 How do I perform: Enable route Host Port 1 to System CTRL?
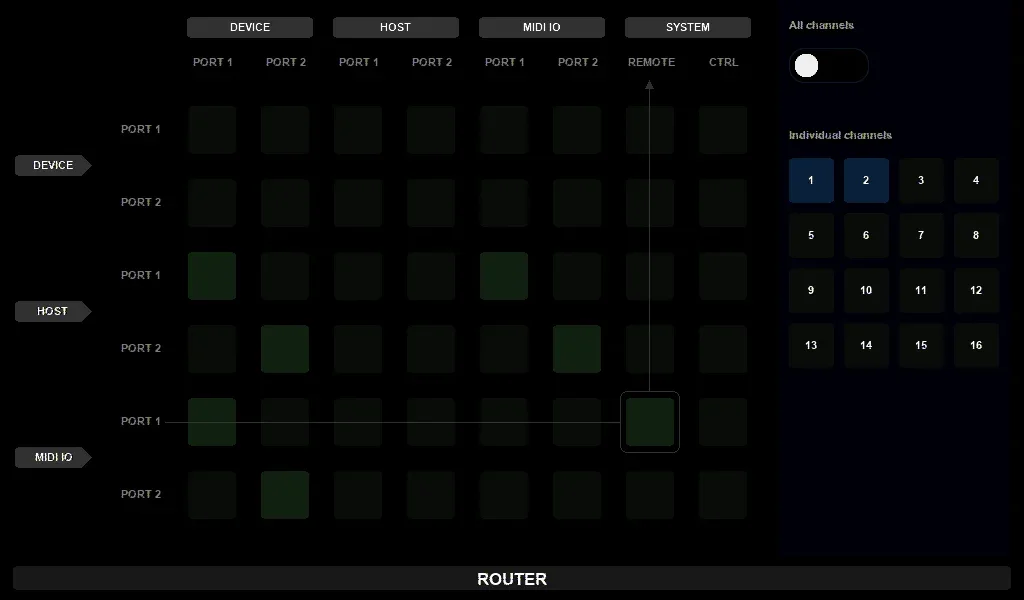pyautogui.click(x=723, y=276)
